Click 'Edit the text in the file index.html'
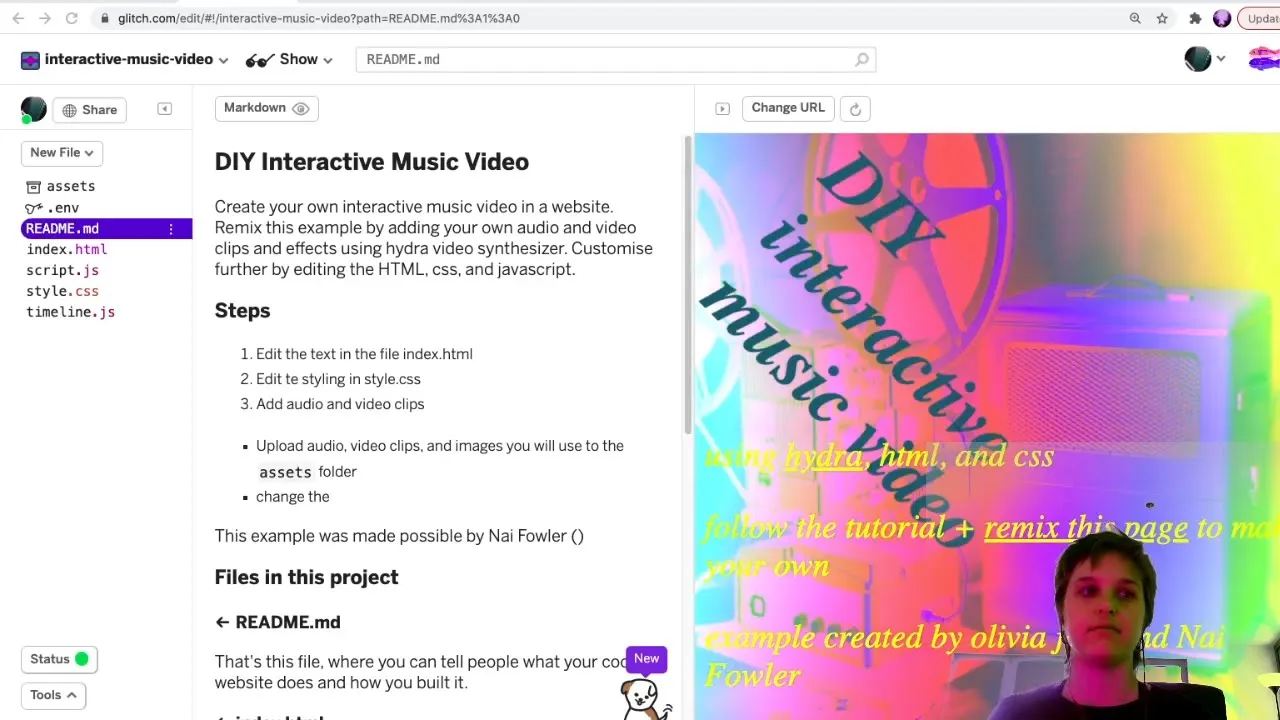The height and width of the screenshot is (720, 1280). click(364, 354)
